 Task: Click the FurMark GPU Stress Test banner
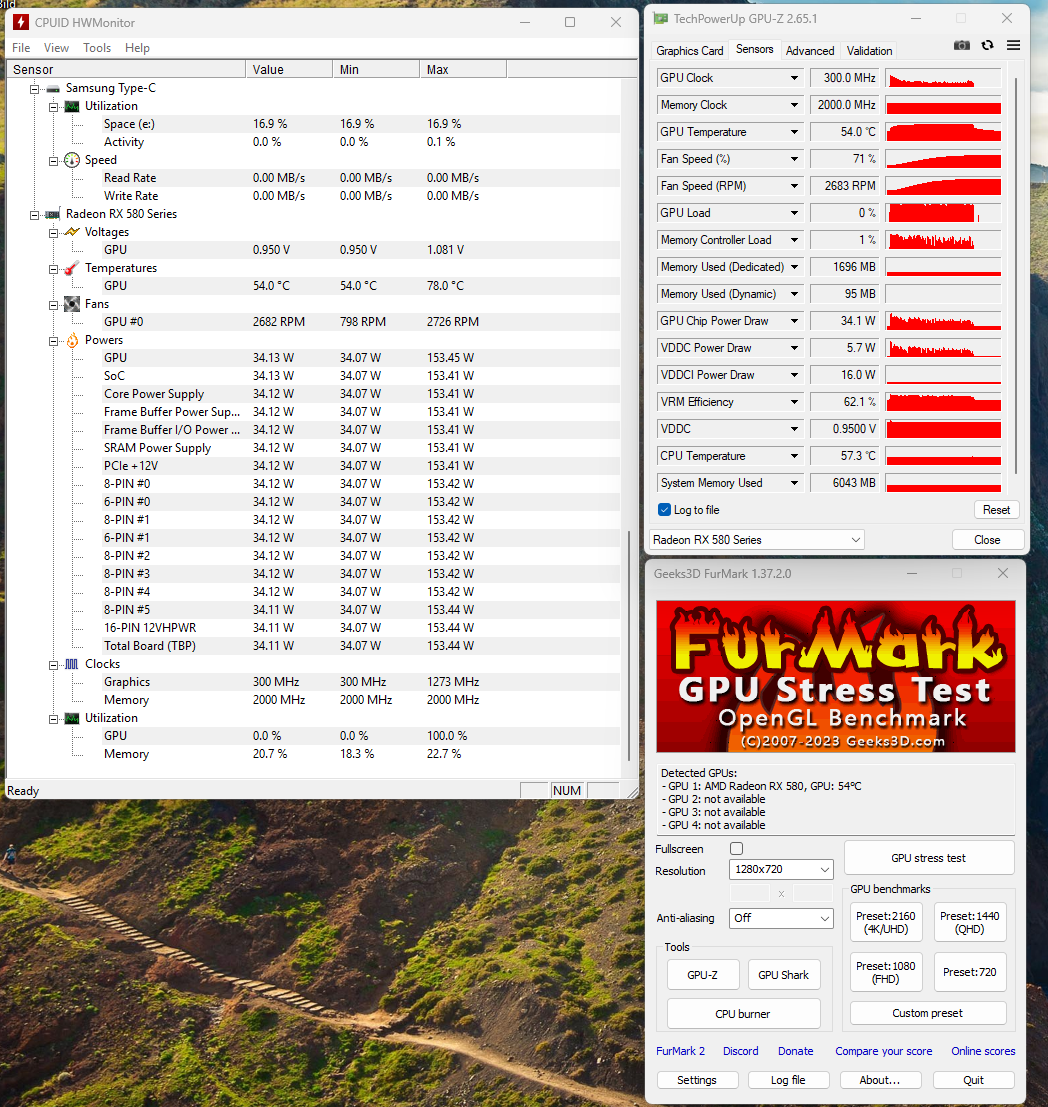click(x=835, y=676)
